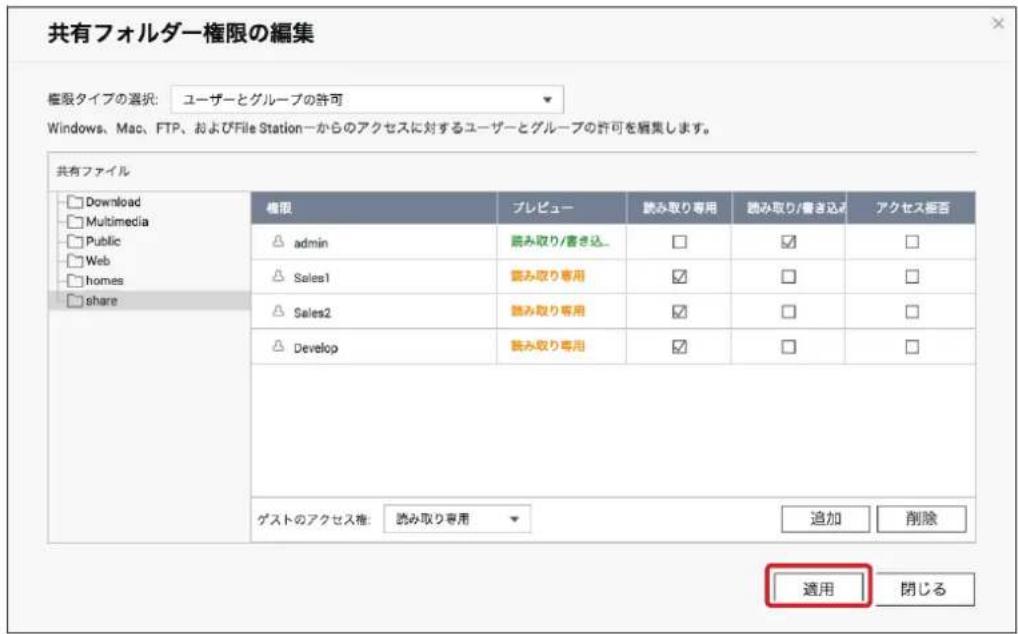The width and height of the screenshot is (1018, 634).
Task: Click the Sales2 user icon
Action: pyautogui.click(x=279, y=311)
